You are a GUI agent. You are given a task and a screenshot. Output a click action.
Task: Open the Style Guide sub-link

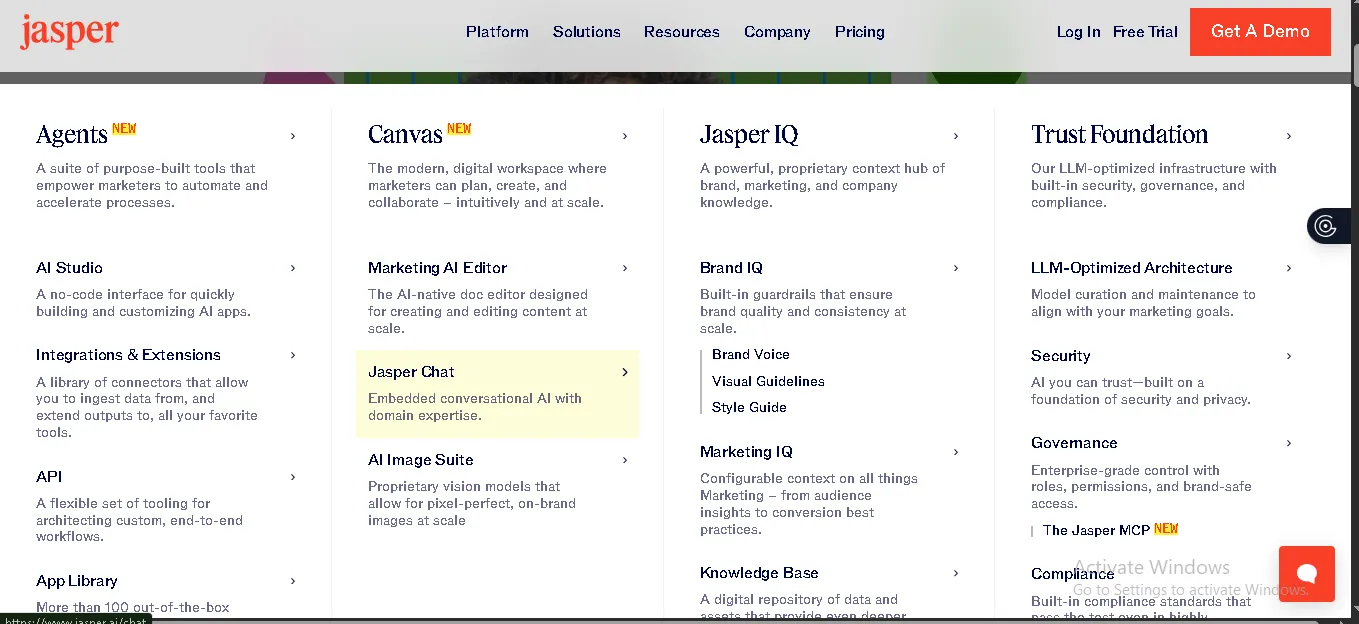tap(749, 407)
